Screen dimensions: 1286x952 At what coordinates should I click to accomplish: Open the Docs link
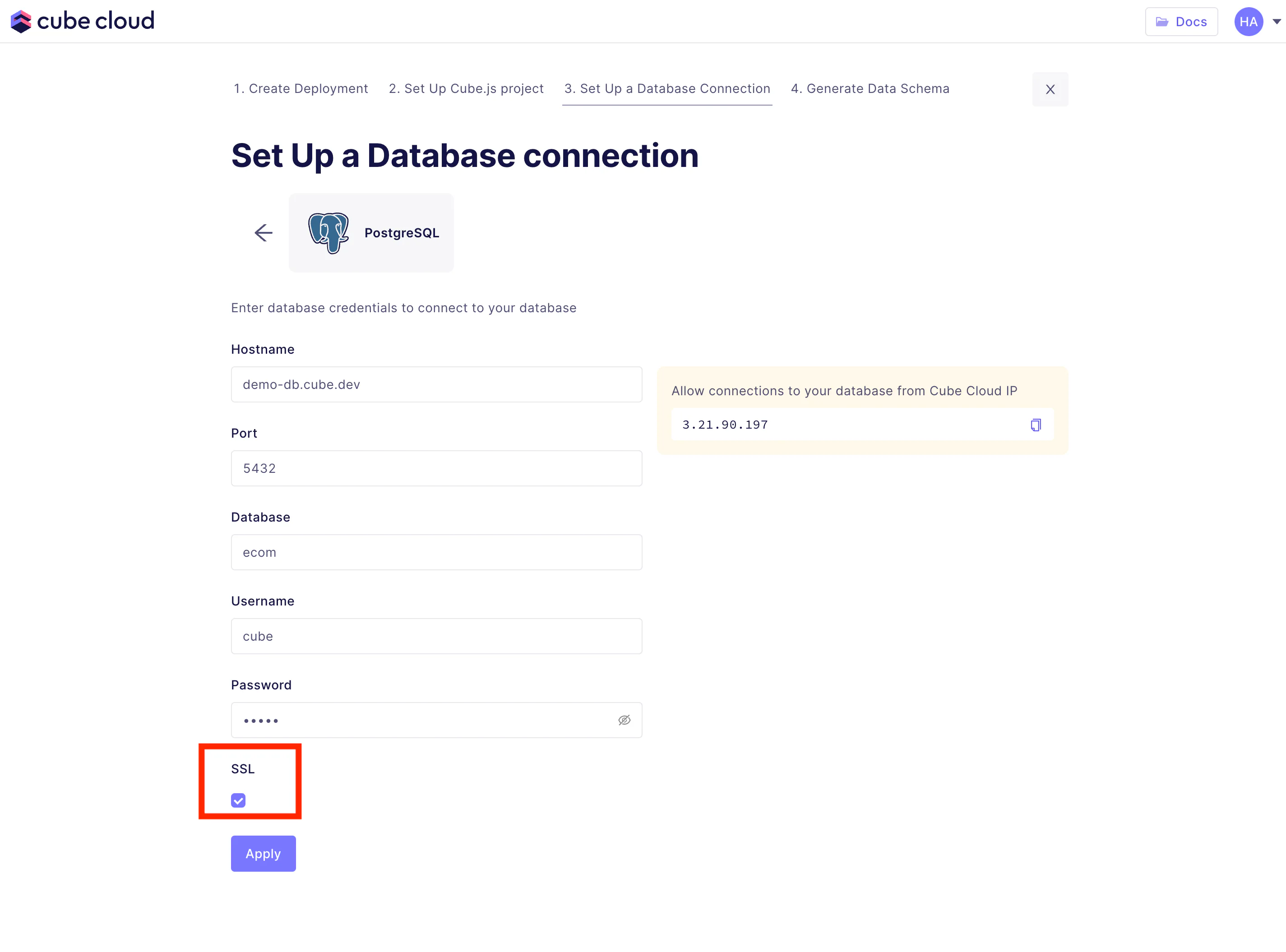(1181, 22)
